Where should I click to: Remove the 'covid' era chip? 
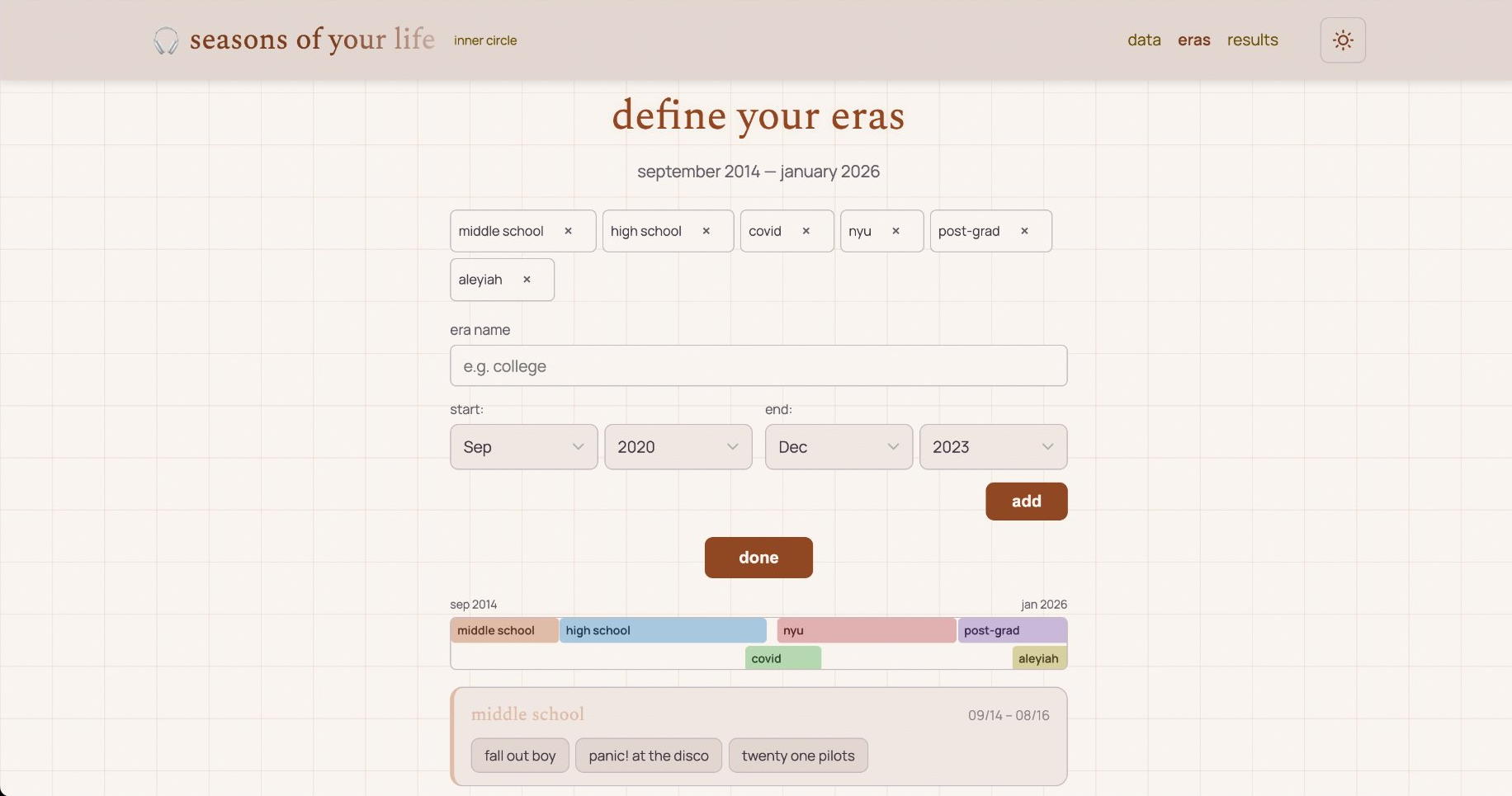[x=806, y=231]
